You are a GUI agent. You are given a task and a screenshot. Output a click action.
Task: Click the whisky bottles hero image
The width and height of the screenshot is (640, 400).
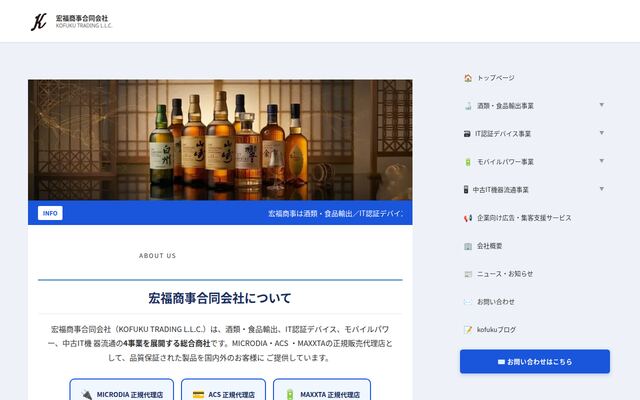[x=220, y=140]
